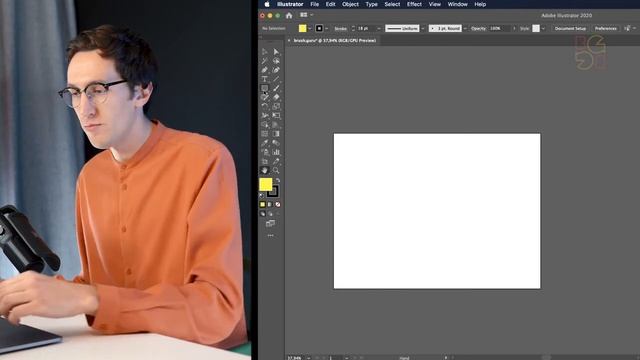Image resolution: width=640 pixels, height=360 pixels.
Task: Select the Blend tool
Action: [276, 143]
